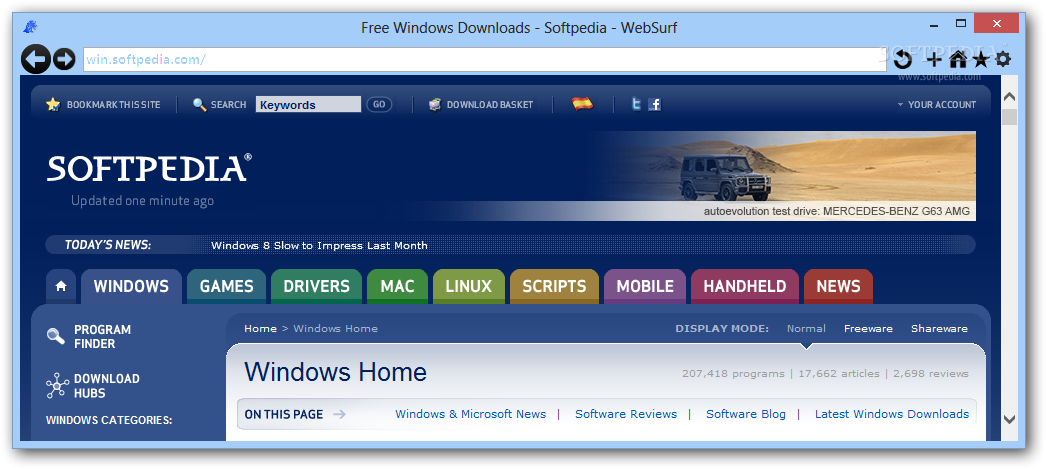Switch language via Spanish flag icon
The width and height of the screenshot is (1046, 469).
(582, 103)
